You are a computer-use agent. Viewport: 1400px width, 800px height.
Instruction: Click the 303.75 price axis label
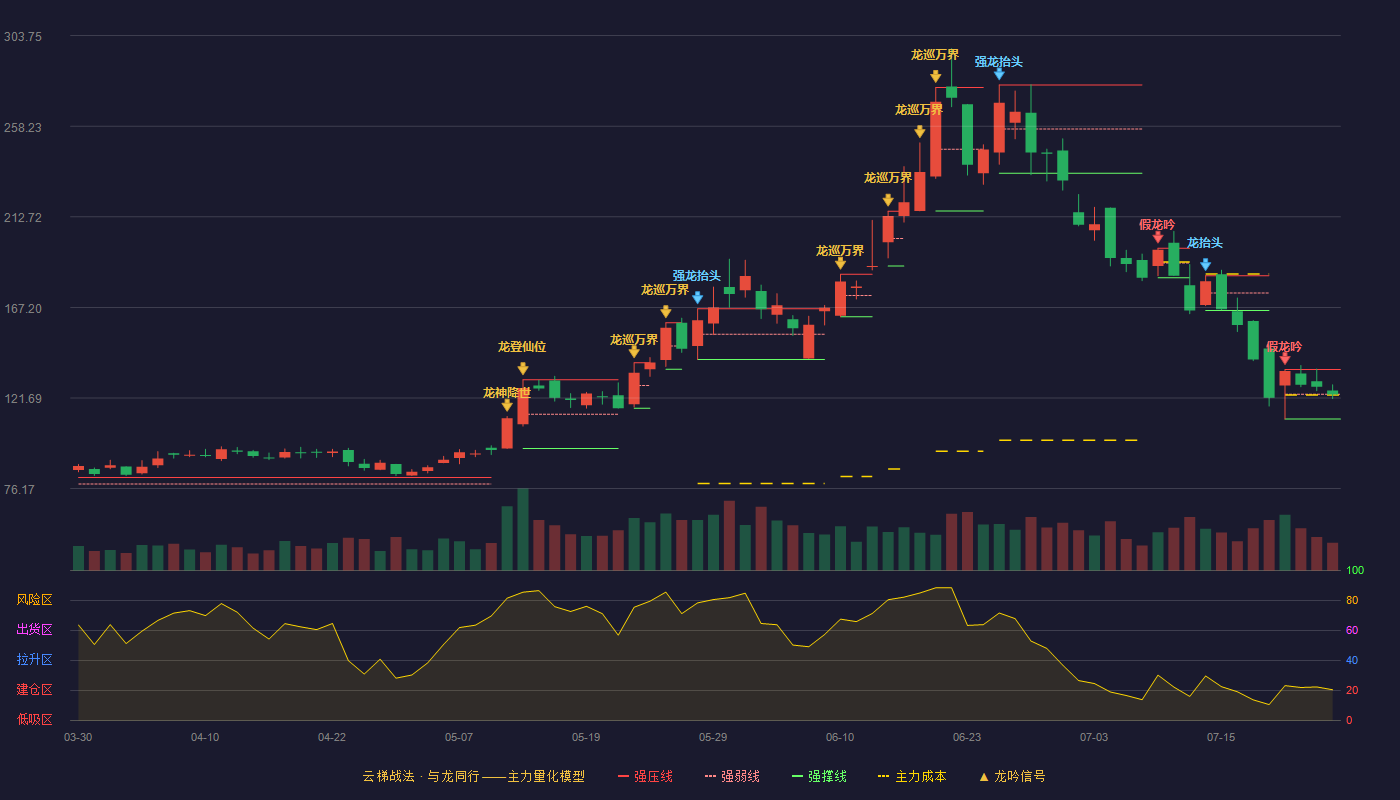(23, 36)
